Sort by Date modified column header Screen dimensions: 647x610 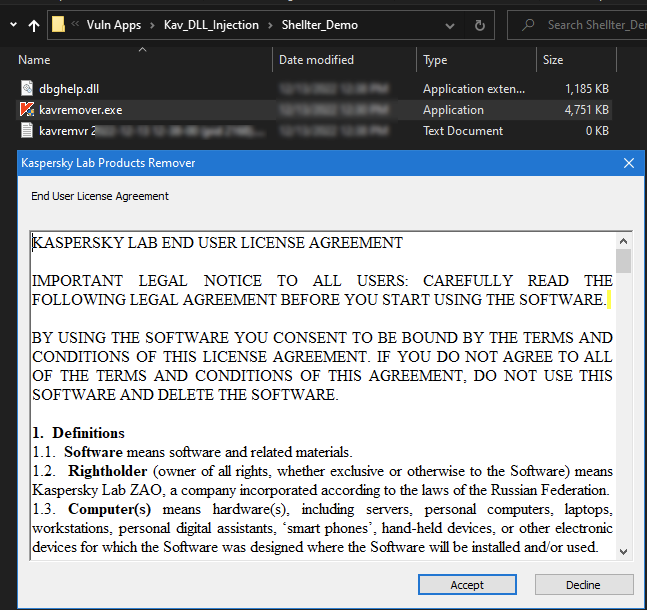tap(316, 60)
